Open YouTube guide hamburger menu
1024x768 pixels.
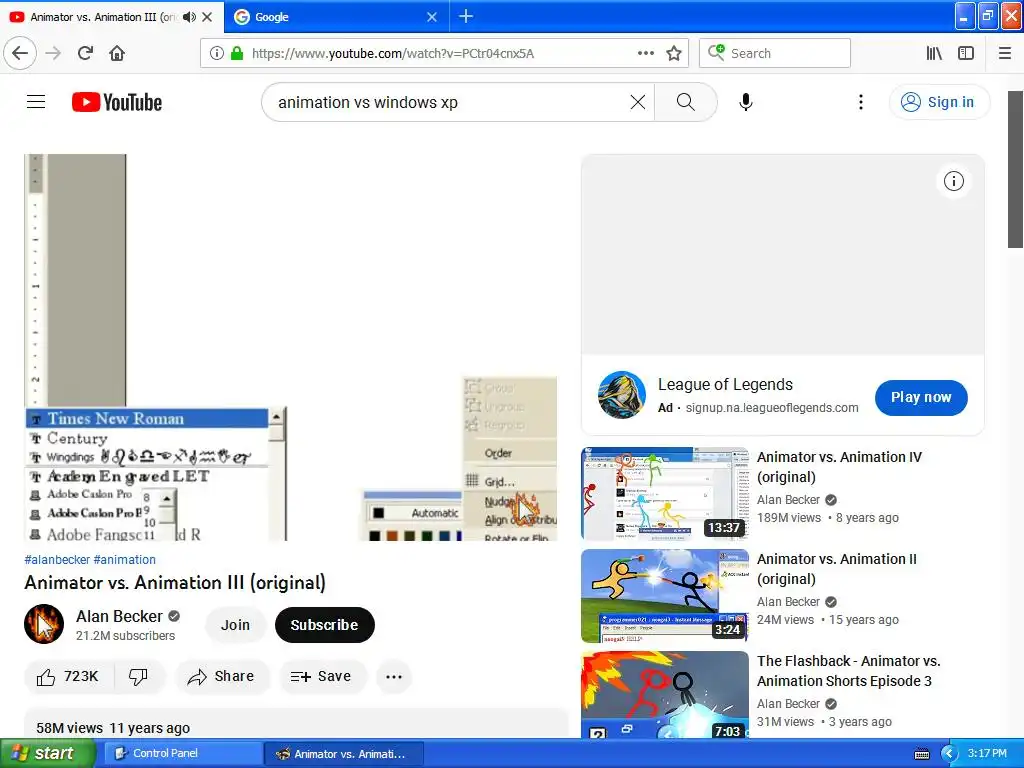coord(36,102)
